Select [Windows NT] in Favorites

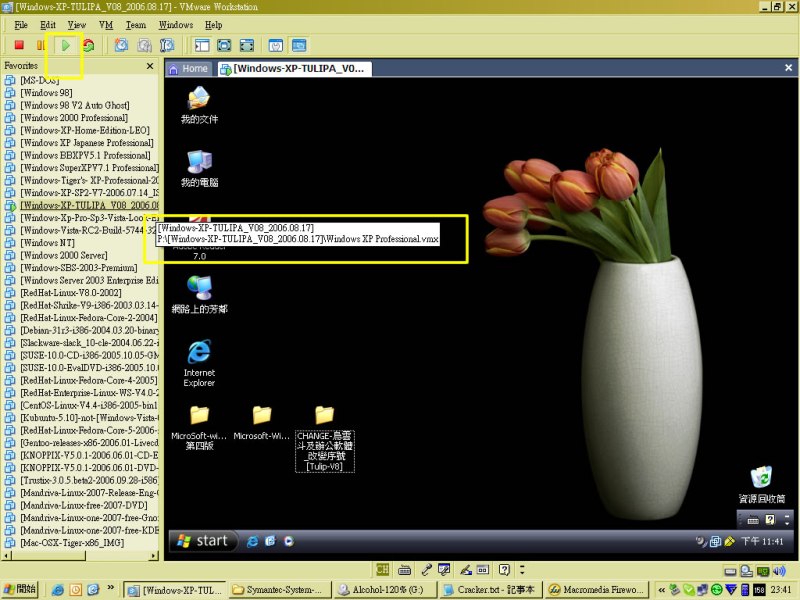47,243
